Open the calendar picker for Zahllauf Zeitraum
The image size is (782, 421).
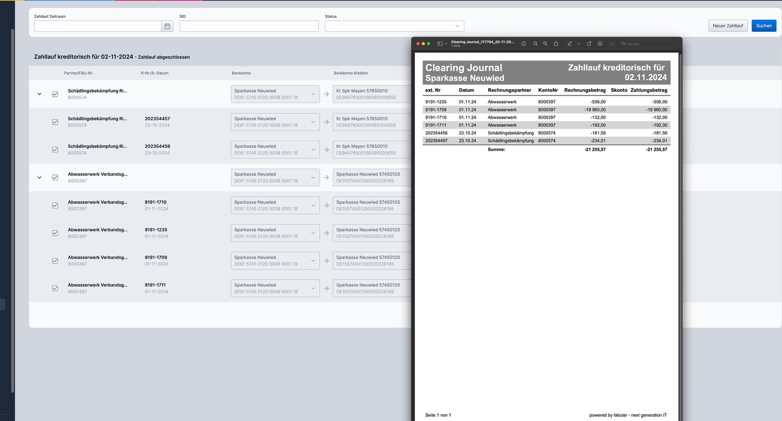[x=167, y=26]
